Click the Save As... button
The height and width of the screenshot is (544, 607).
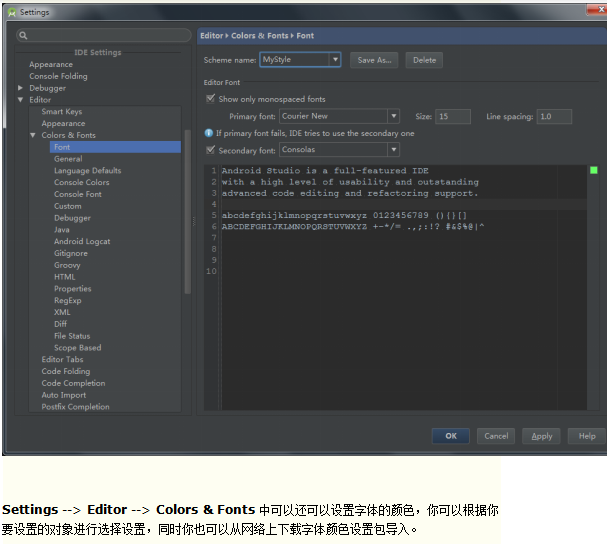375,60
